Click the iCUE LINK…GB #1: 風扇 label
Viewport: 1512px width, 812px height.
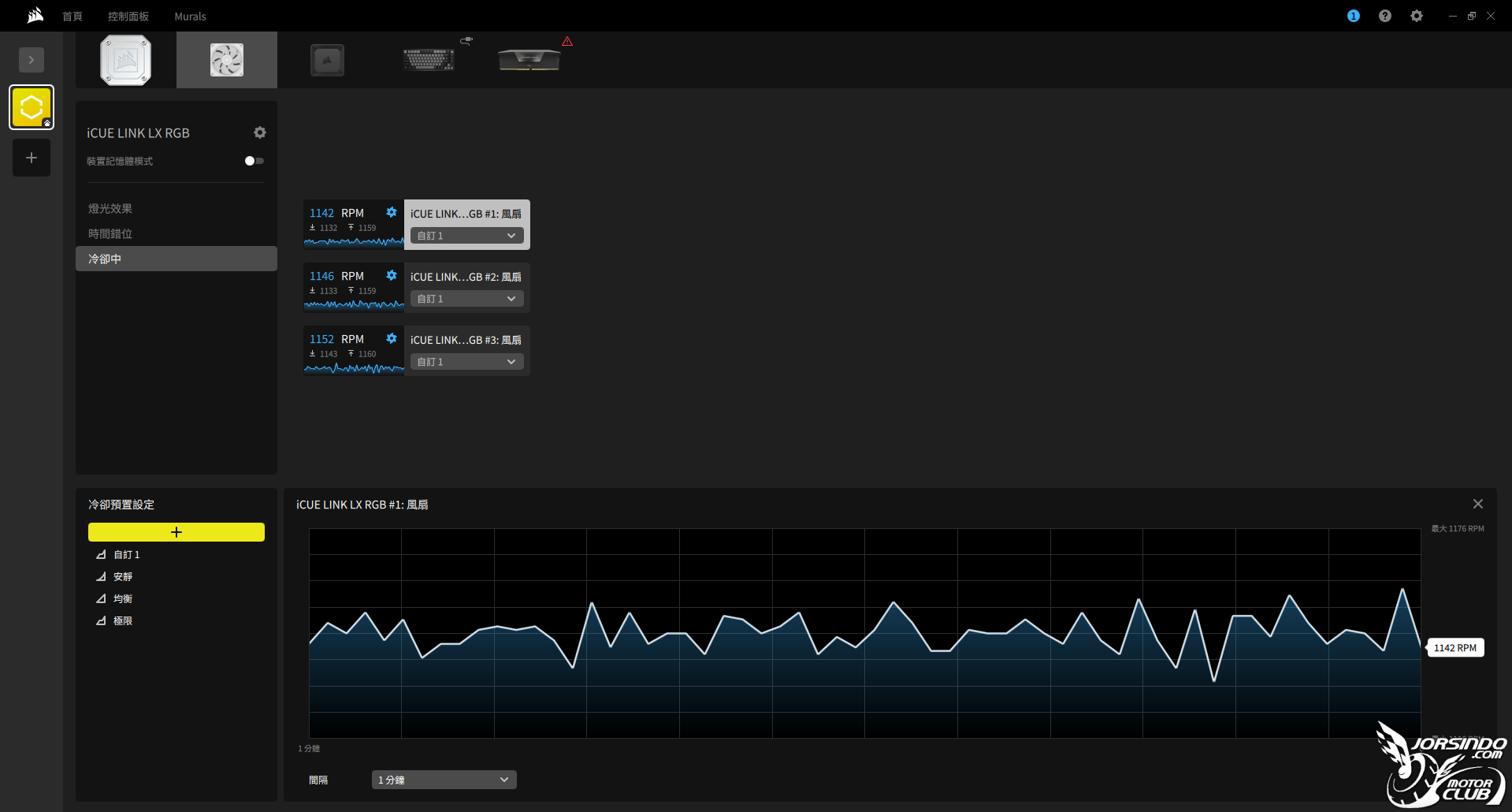click(466, 214)
